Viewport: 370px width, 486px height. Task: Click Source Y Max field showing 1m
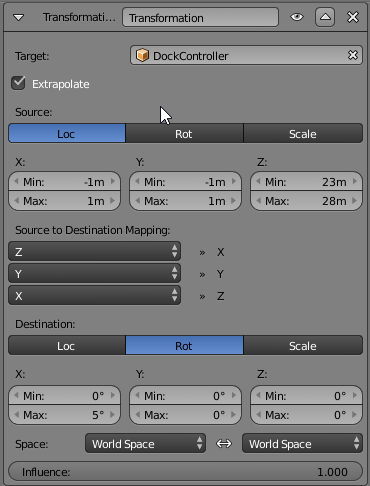(185, 201)
